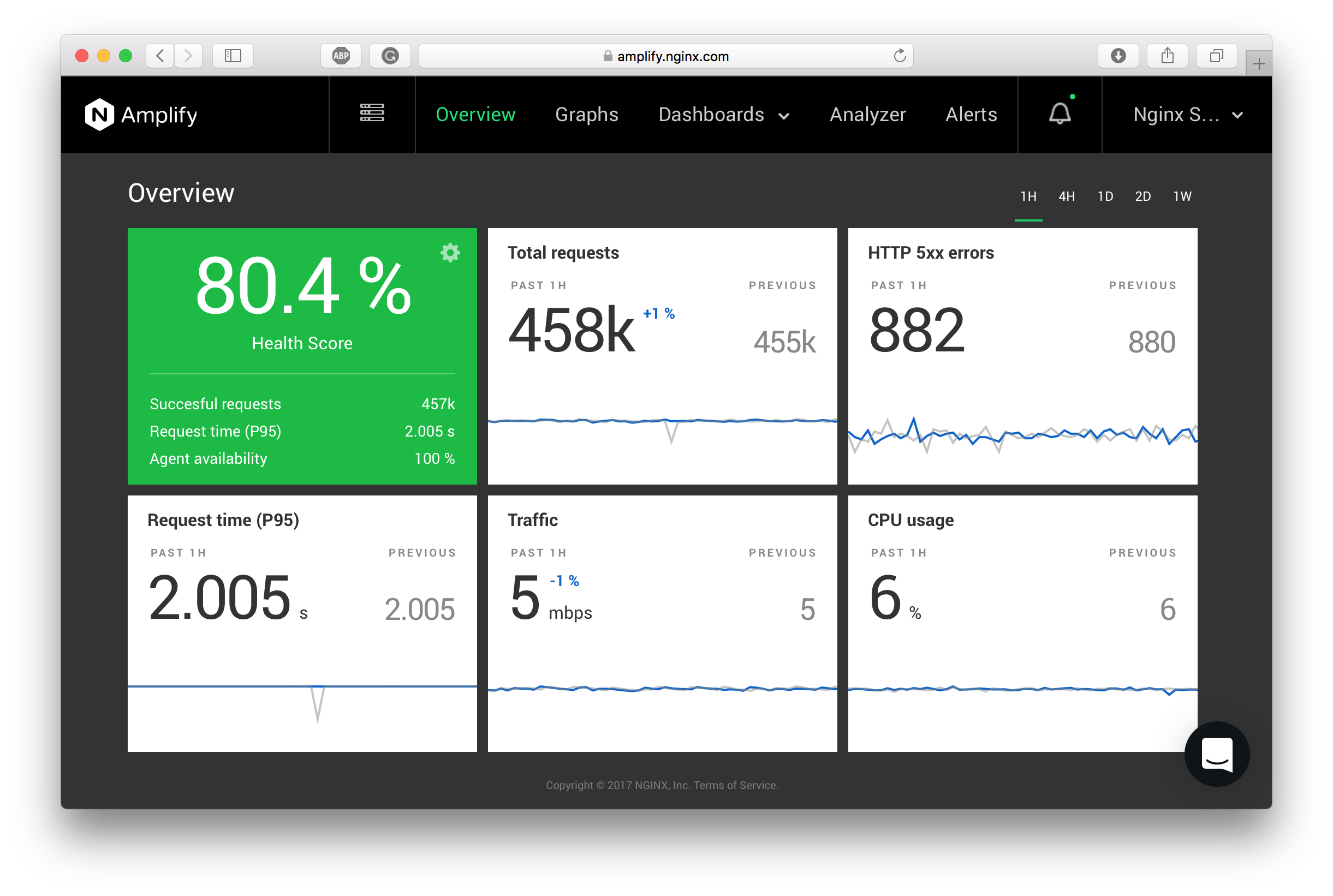1333x896 pixels.
Task: Open the Intercom chat bubble
Action: (x=1216, y=753)
